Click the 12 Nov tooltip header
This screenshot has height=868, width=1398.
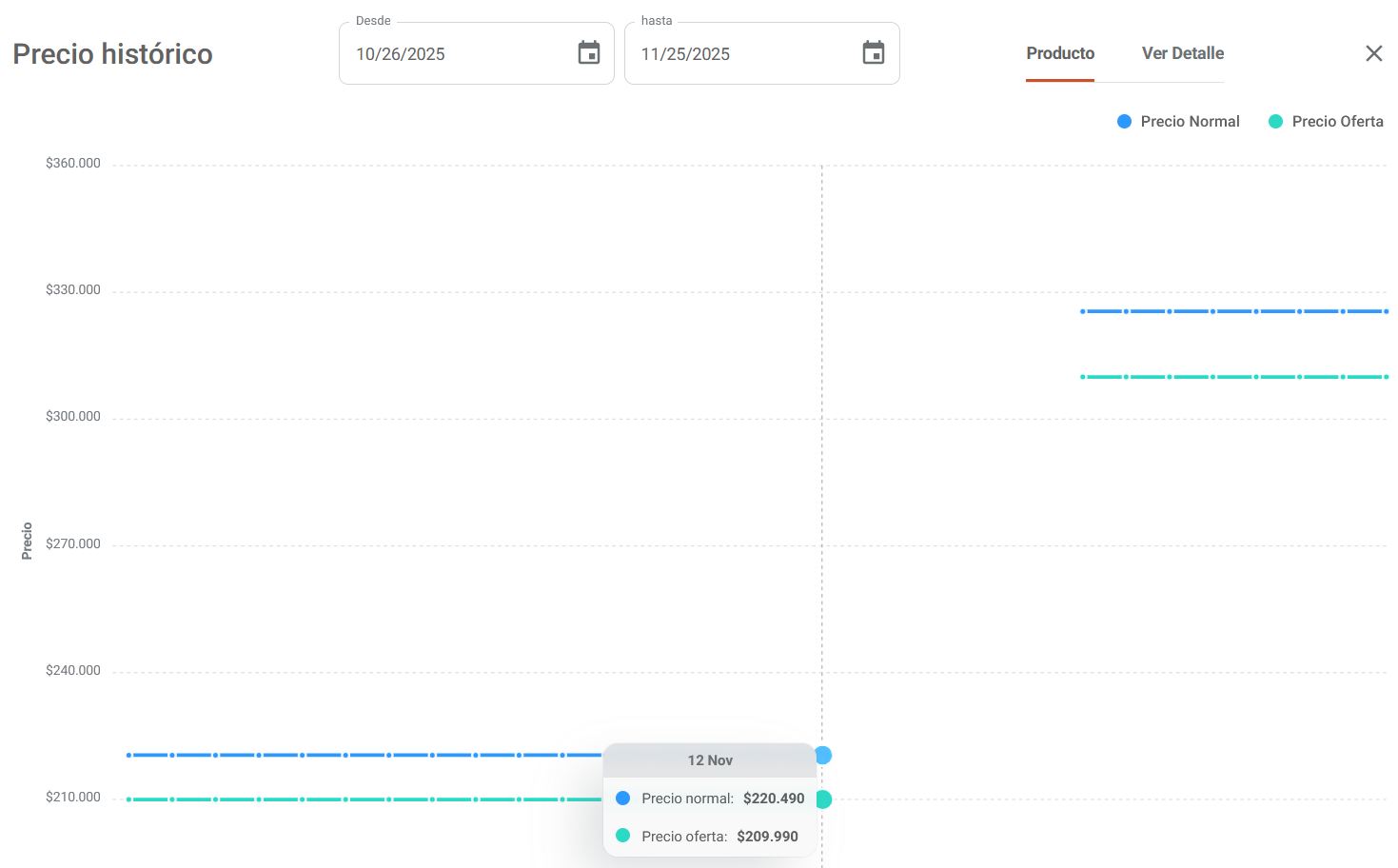[x=710, y=760]
